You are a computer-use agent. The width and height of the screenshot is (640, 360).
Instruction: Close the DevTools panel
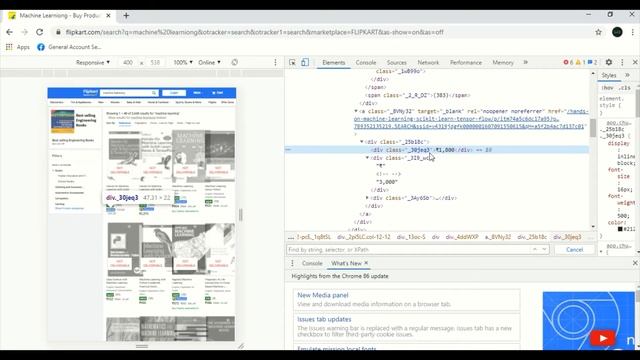(635, 62)
